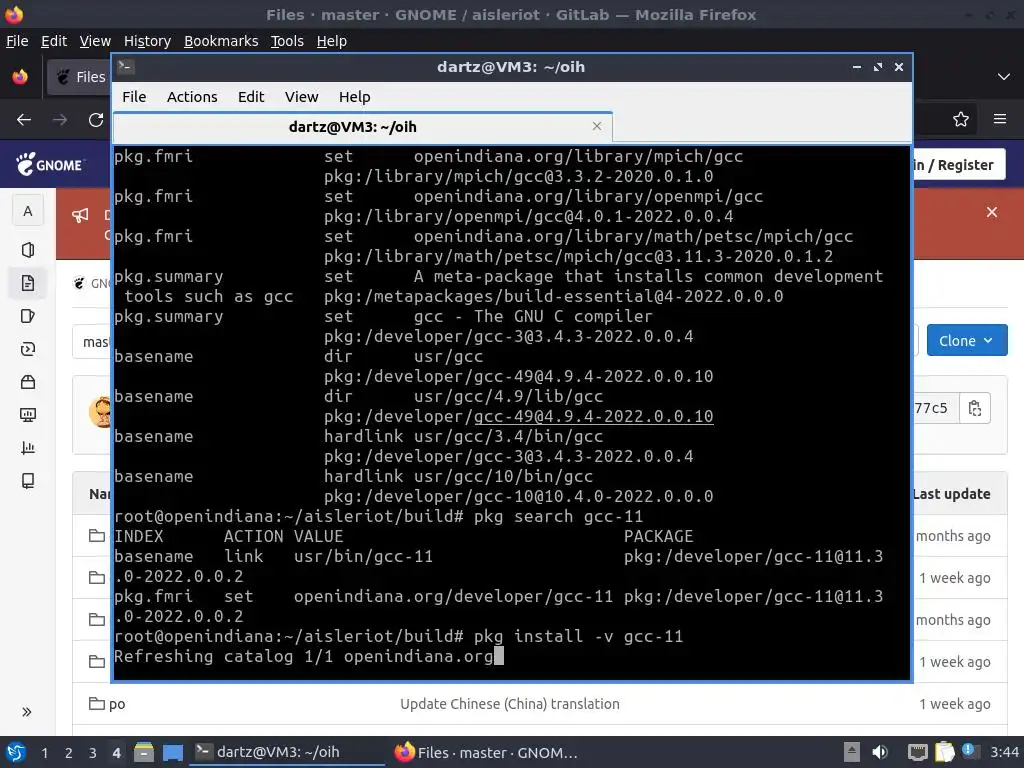Open the Clone dropdown button

pyautogui.click(x=967, y=341)
